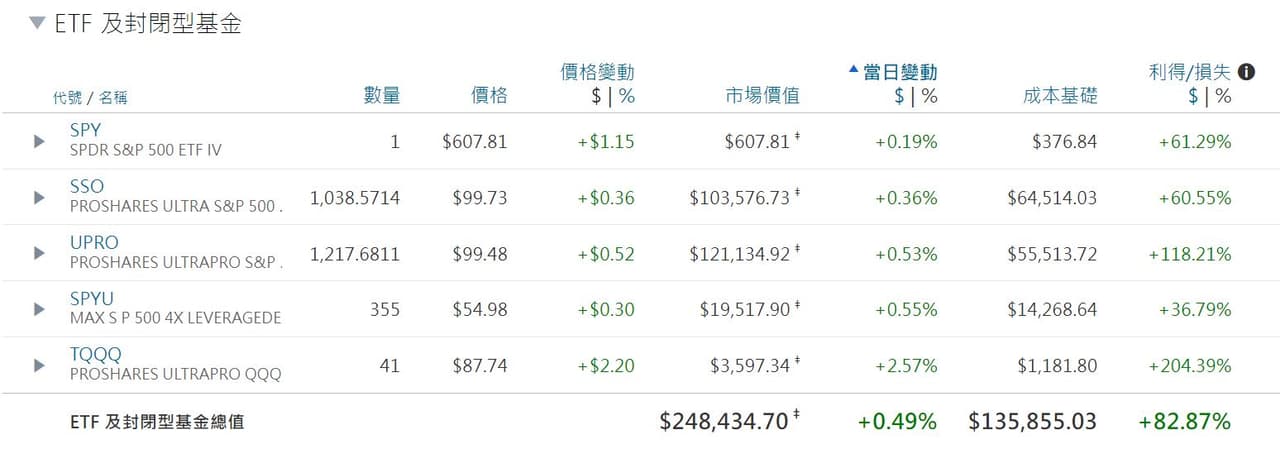Open the SPYU ticker link
The height and width of the screenshot is (449, 1280).
[94, 298]
